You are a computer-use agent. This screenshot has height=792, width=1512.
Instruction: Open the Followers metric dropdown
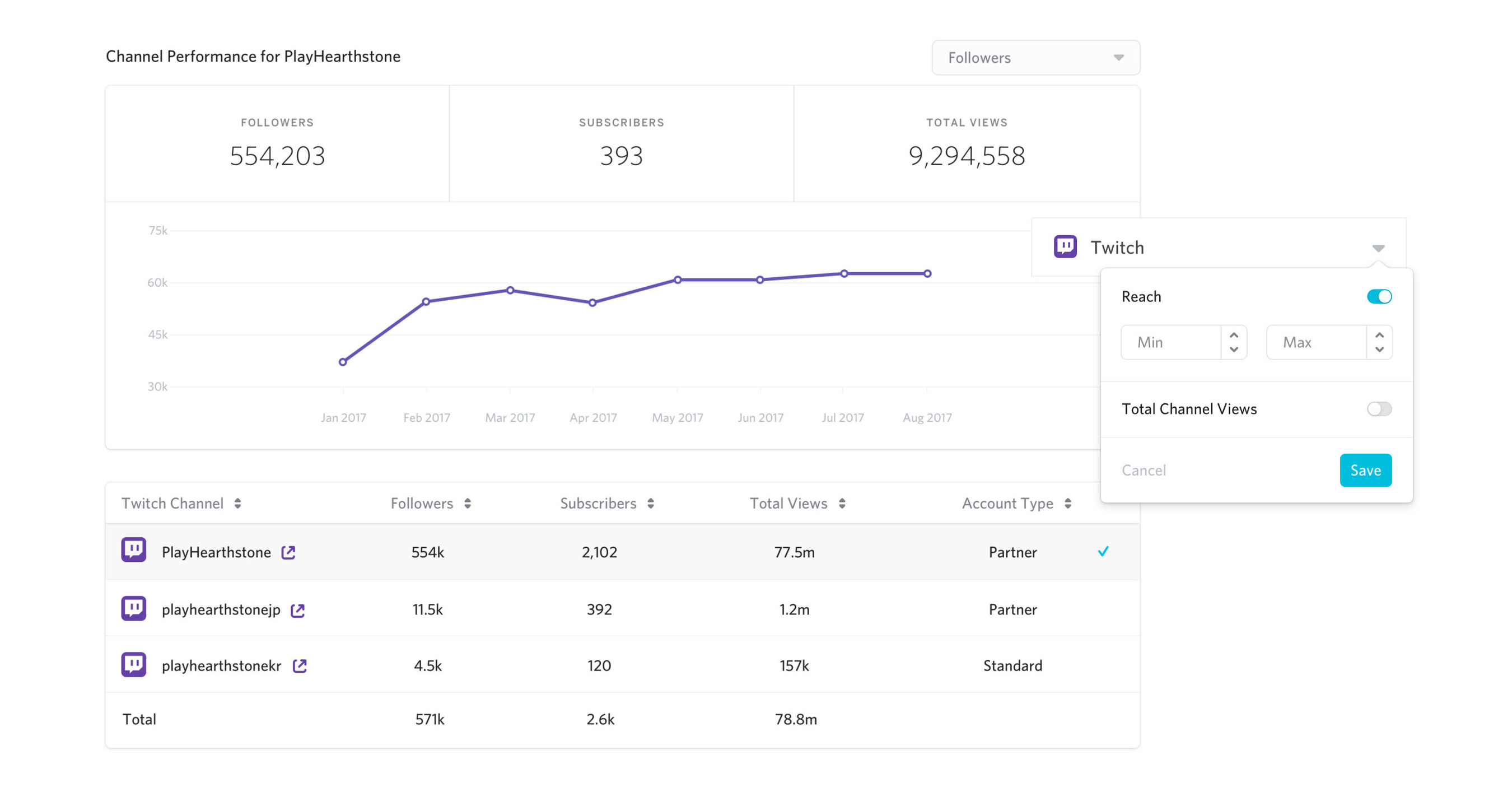tap(1036, 58)
